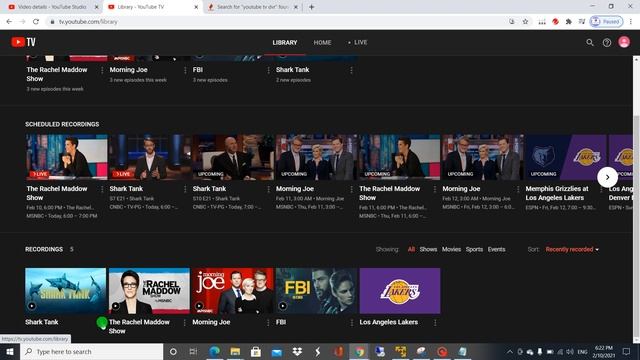Switch to Search for youtube tv browser tab

253,7
